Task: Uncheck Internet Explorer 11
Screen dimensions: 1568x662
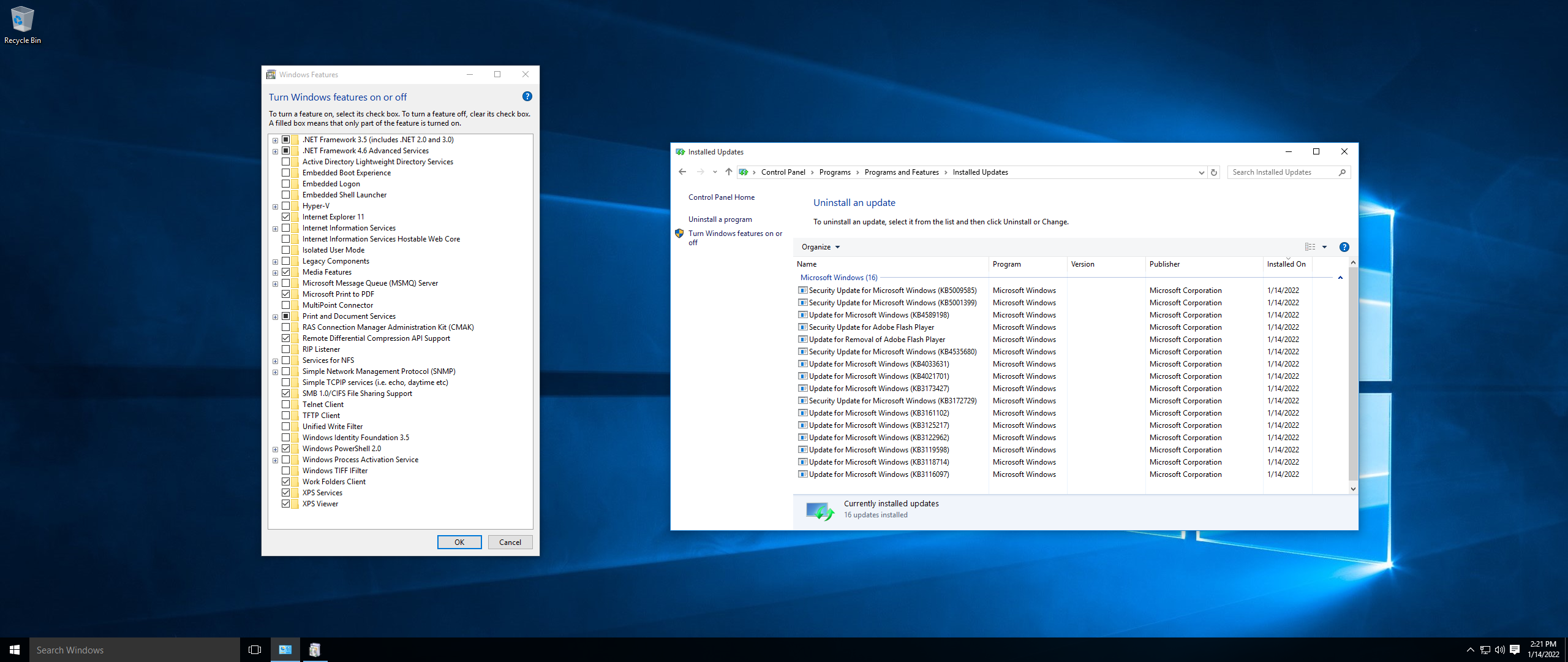Action: pyautogui.click(x=285, y=217)
